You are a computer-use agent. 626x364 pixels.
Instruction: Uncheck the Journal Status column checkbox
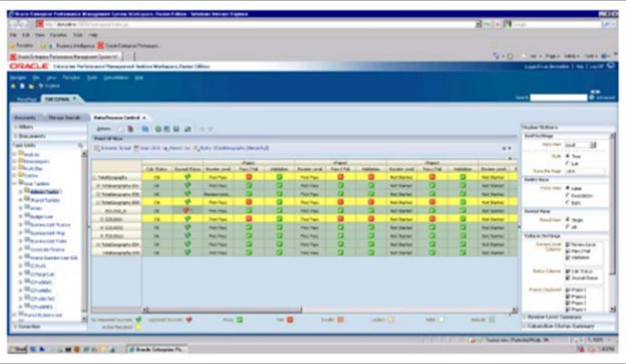[568, 278]
